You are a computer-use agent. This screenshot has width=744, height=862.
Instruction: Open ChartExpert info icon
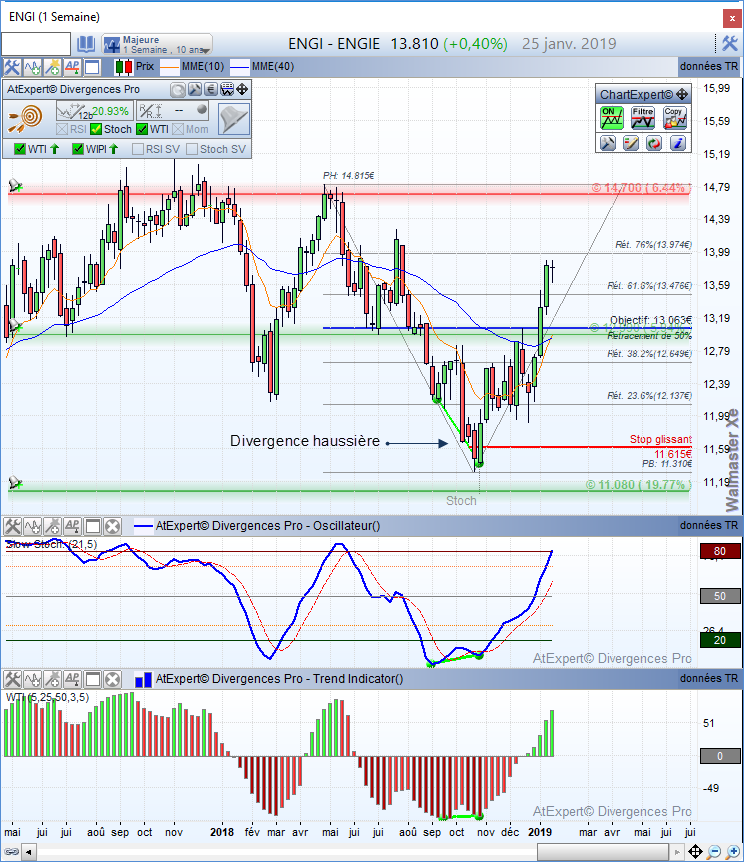[x=678, y=143]
